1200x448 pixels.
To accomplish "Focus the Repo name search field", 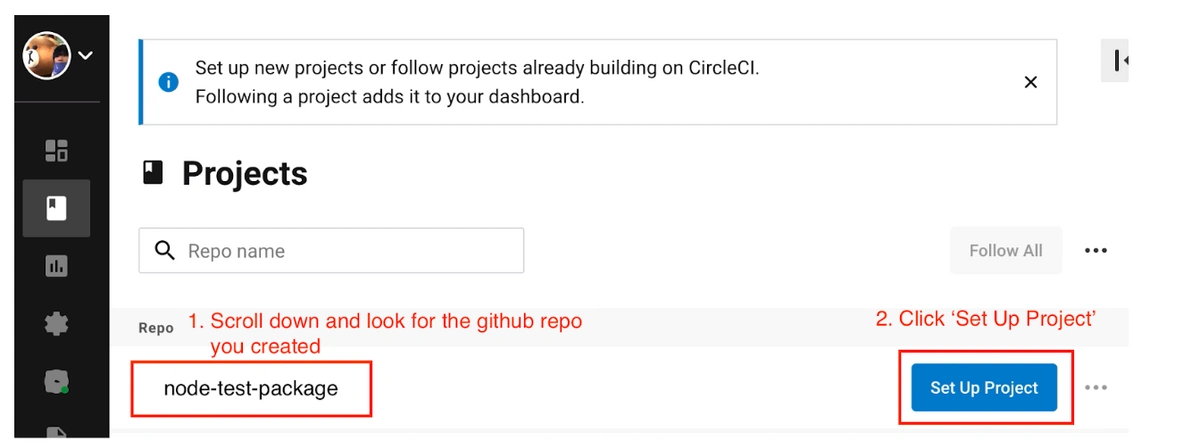I will pos(331,250).
